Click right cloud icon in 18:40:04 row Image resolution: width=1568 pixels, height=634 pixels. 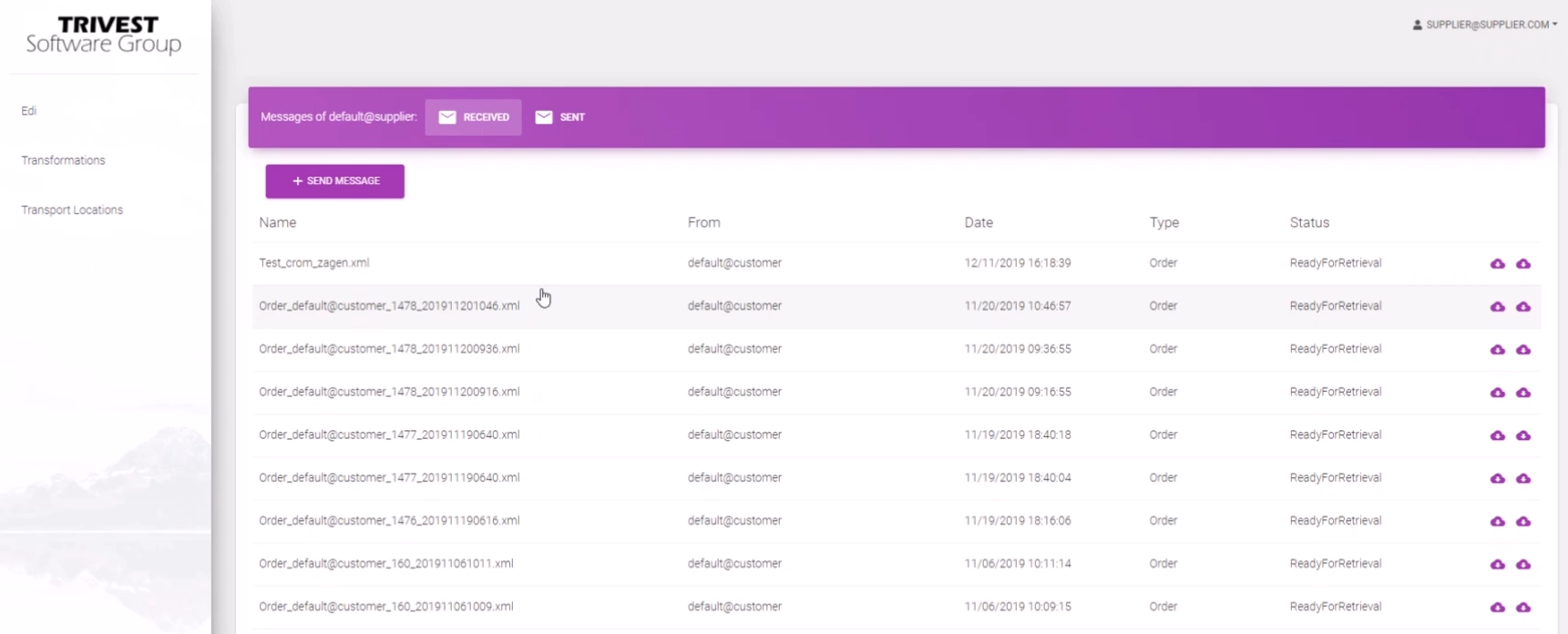1522,478
